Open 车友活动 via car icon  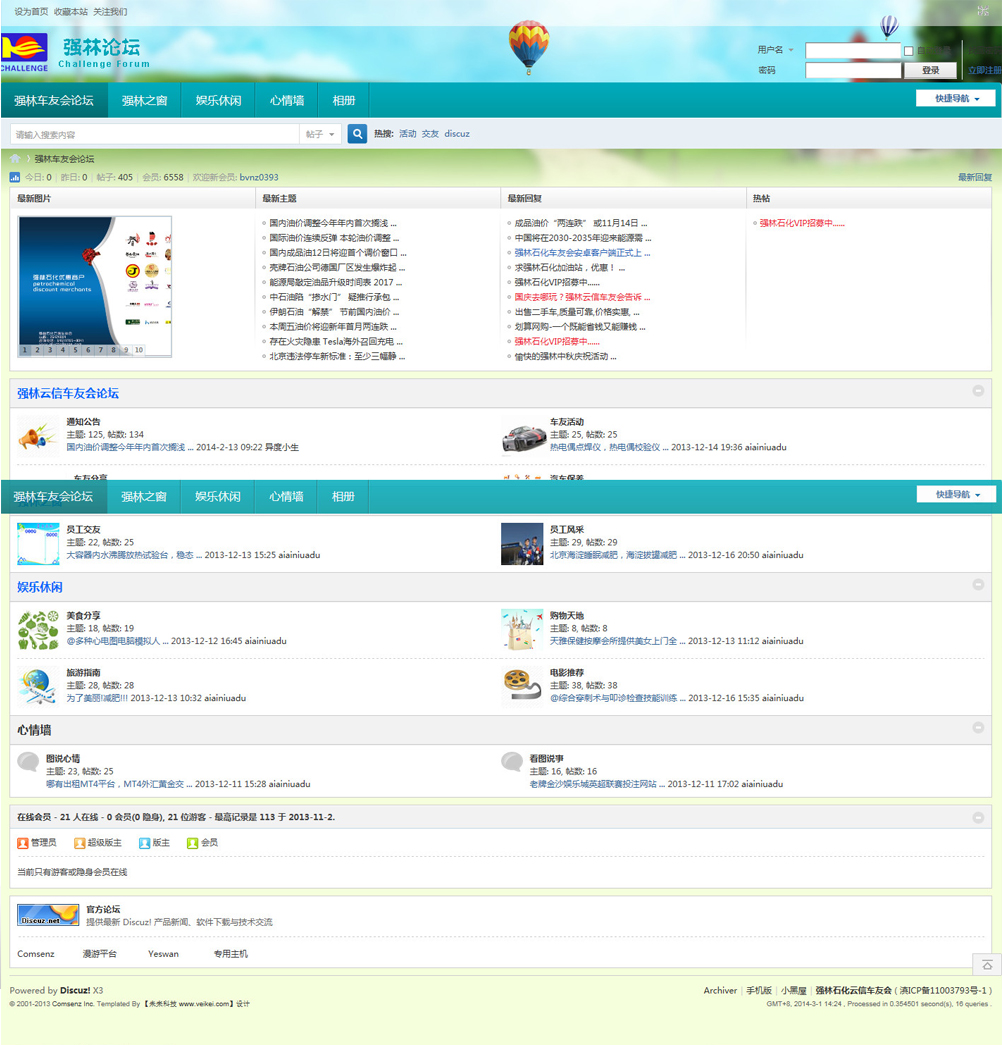524,436
